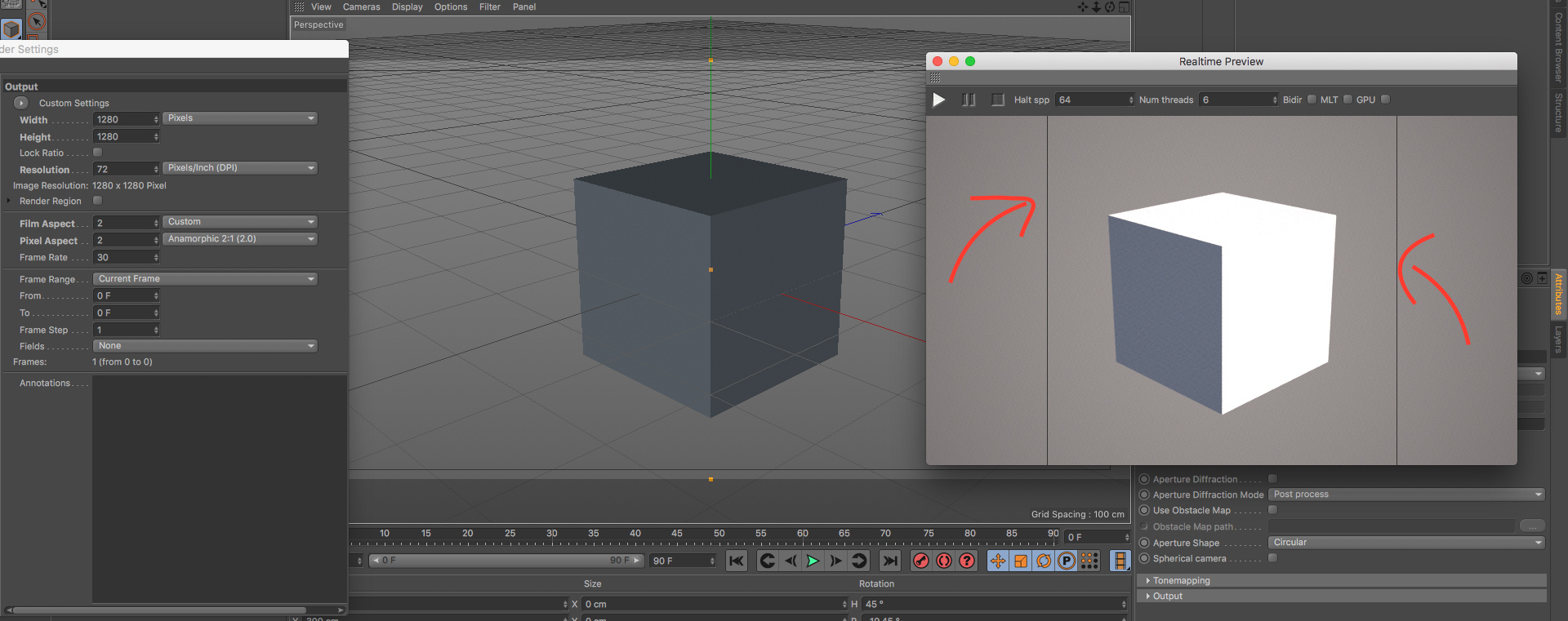
Task: Stop the Realtime Preview render
Action: [x=998, y=100]
